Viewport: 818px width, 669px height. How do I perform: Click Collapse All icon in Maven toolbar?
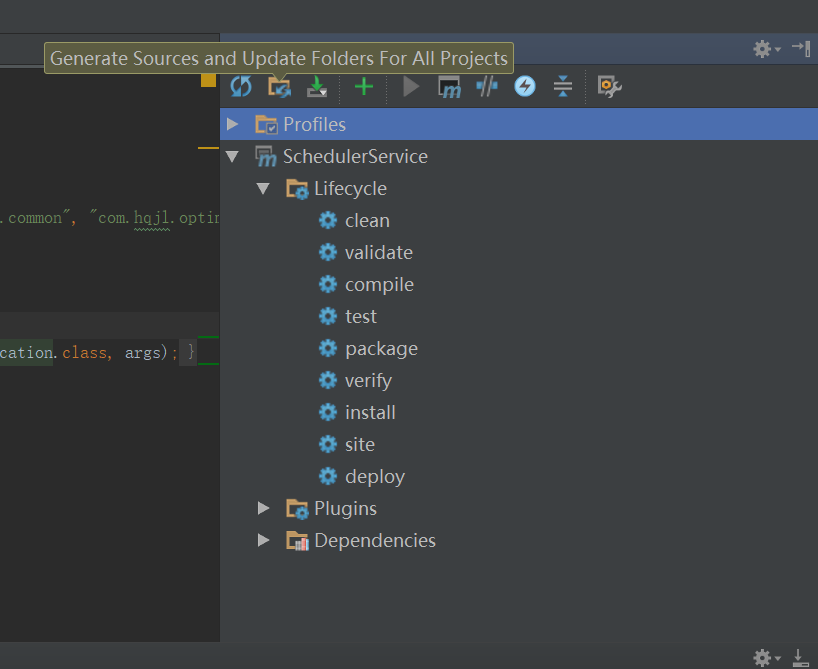pos(563,86)
